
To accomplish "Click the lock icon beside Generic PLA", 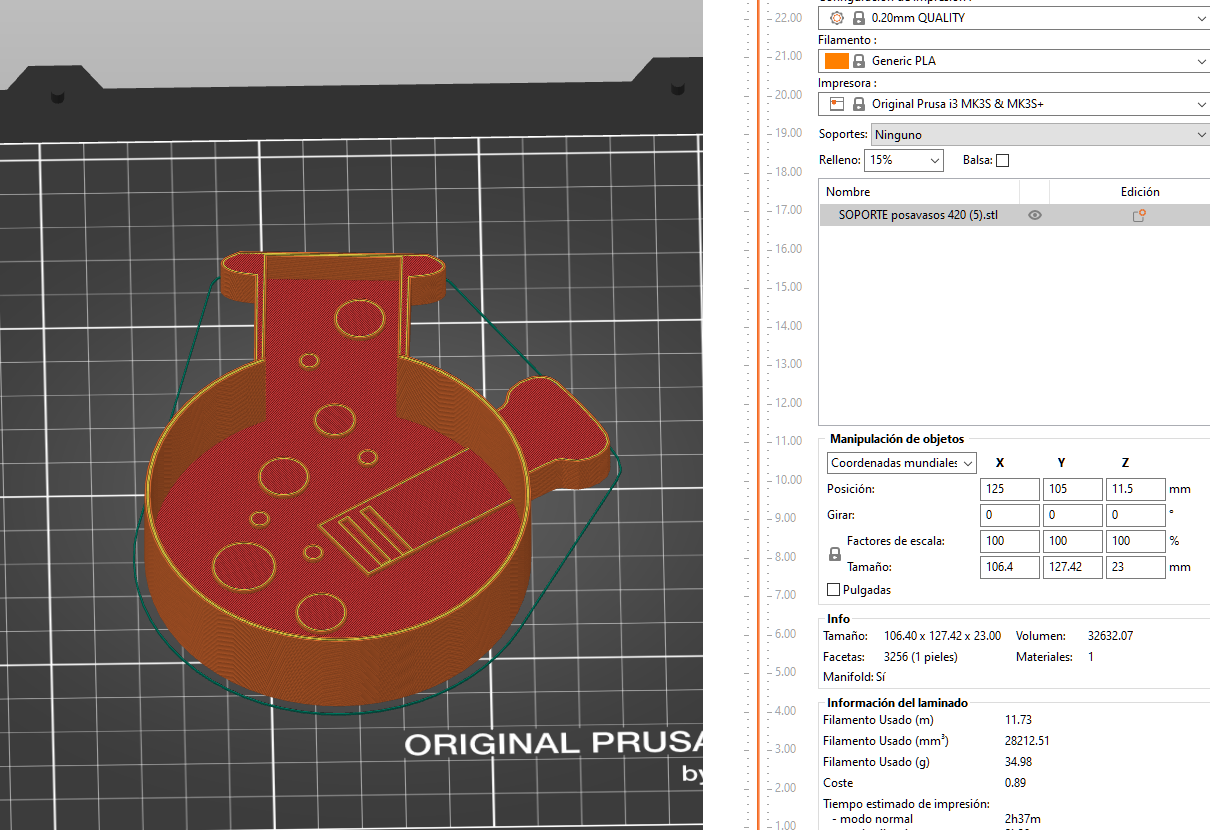I will 859,61.
